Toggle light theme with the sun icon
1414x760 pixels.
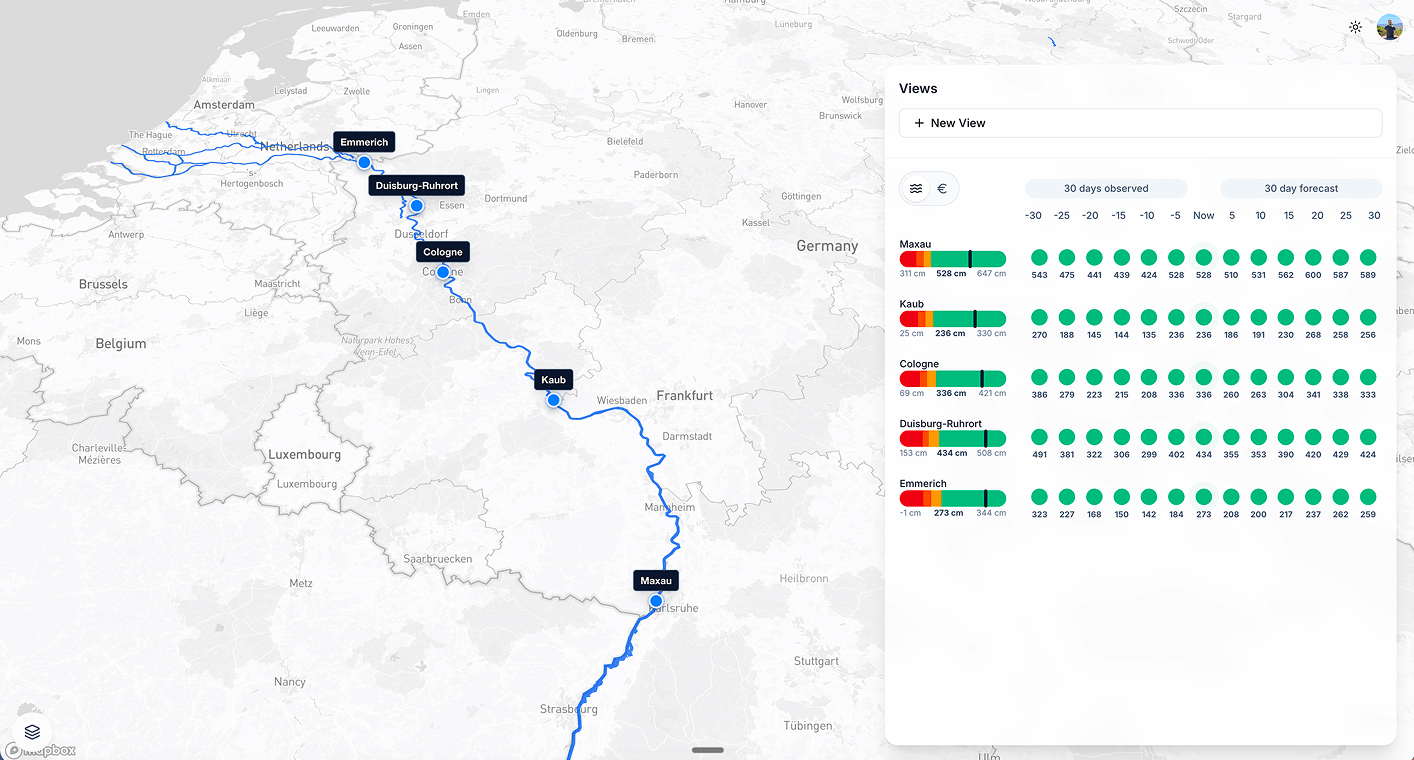1355,27
